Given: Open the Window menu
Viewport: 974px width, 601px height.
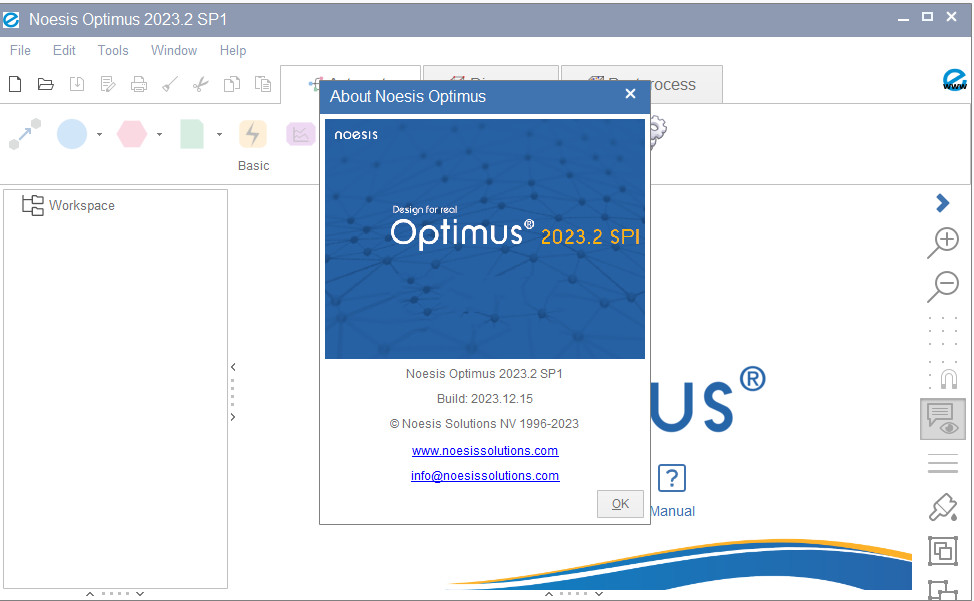Looking at the screenshot, I should click(x=174, y=50).
